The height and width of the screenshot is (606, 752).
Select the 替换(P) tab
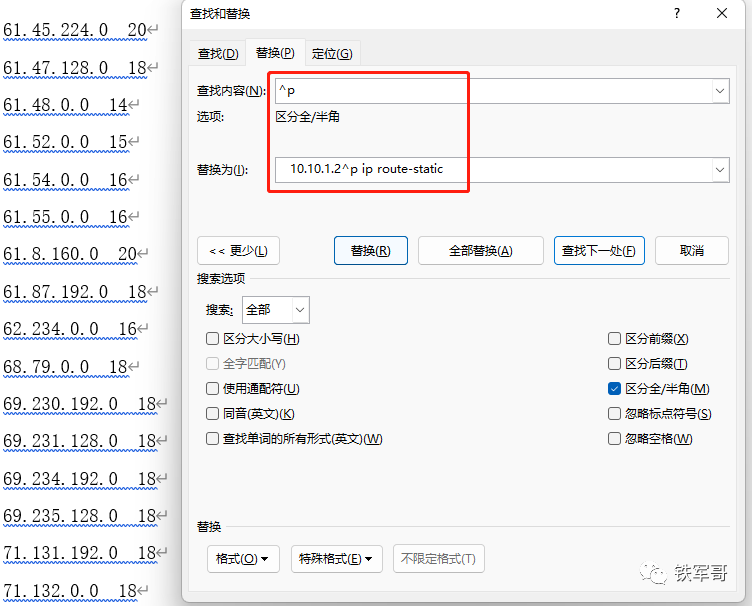coord(275,53)
